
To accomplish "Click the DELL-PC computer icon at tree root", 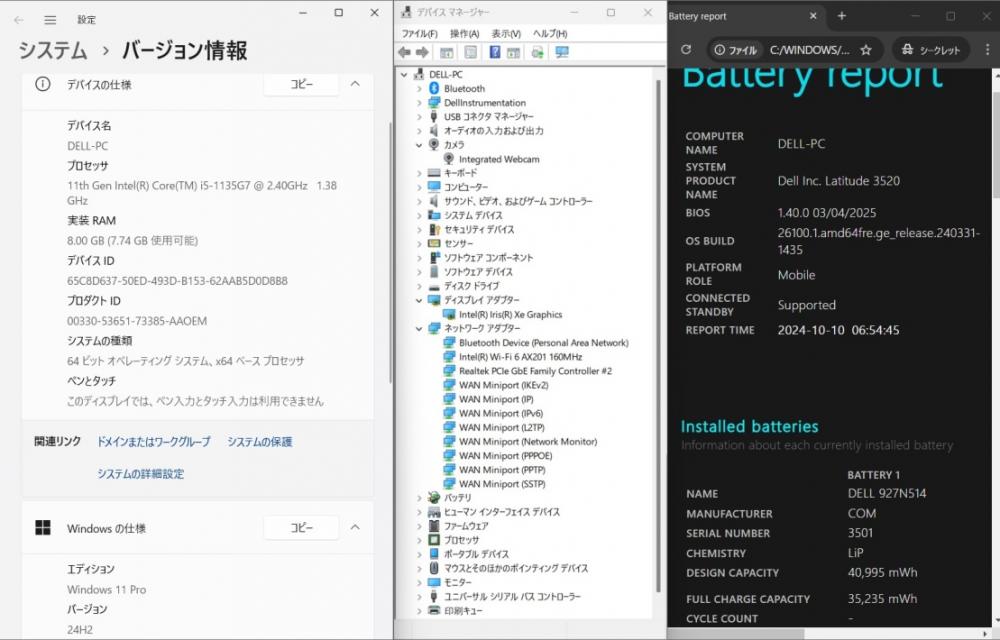I will point(419,75).
